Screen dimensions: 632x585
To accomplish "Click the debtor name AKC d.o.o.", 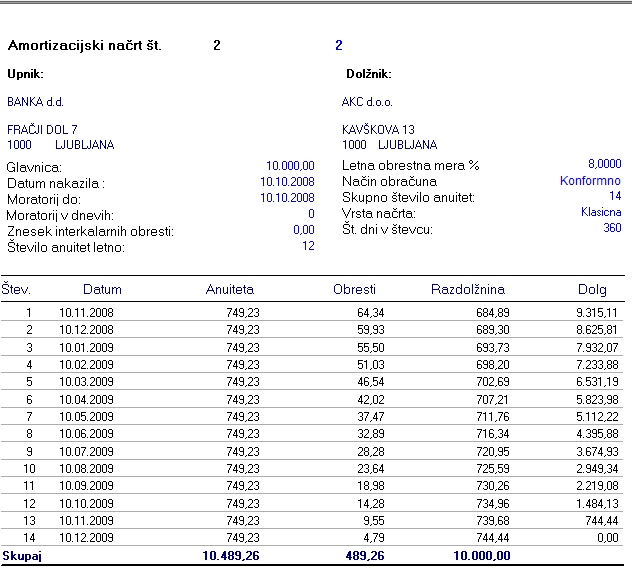I will click(x=367, y=102).
